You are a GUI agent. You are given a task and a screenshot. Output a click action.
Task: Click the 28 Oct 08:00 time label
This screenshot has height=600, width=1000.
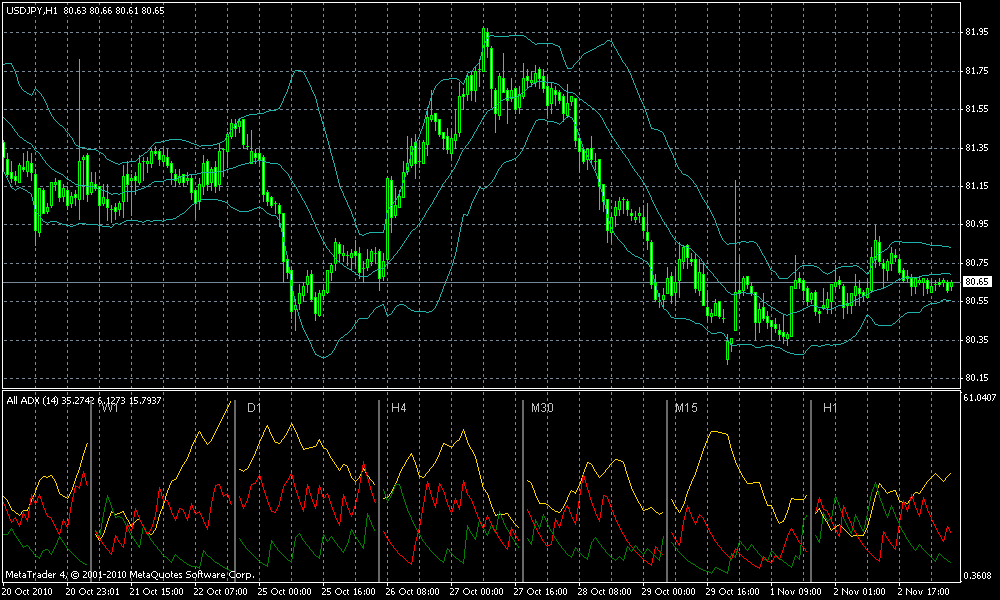605,592
